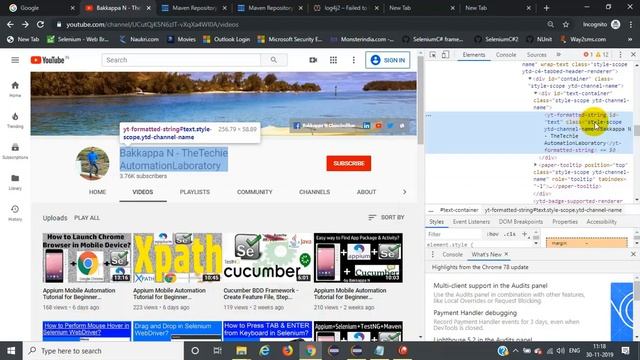640x360 pixels.
Task: Open Subscriptions in the sidebar
Action: [15, 151]
